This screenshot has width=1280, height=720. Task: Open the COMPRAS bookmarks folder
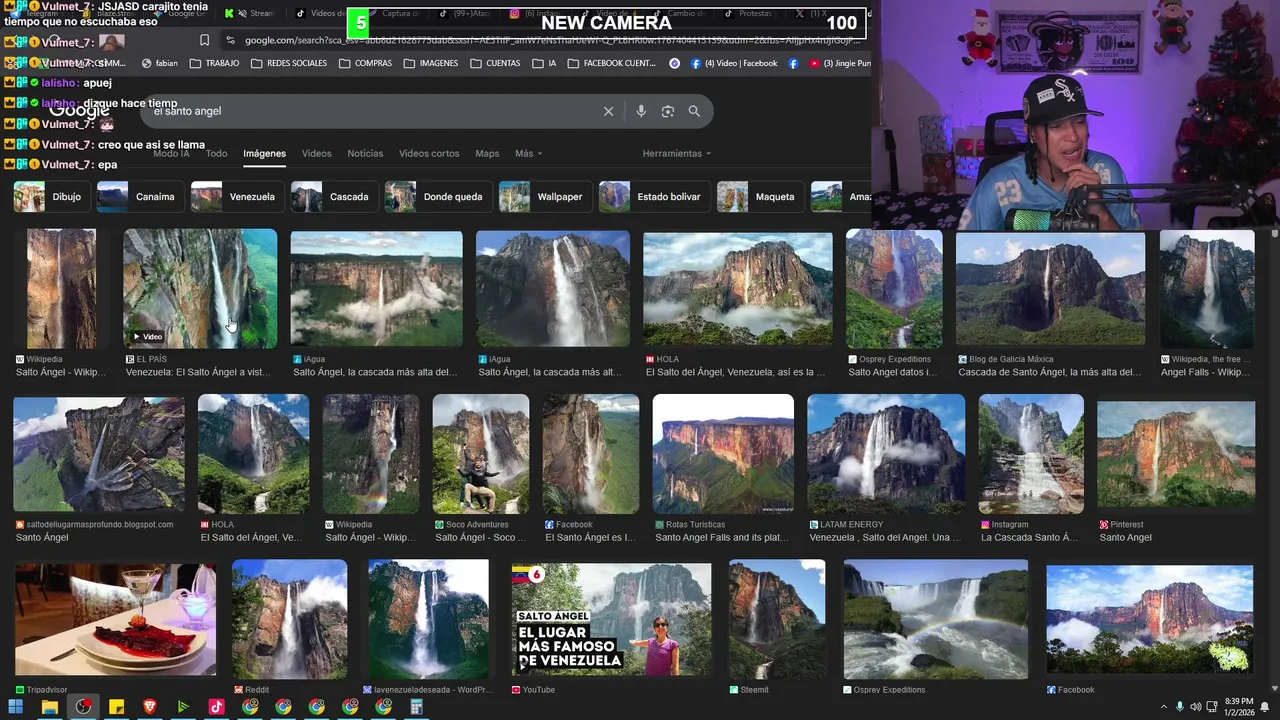click(365, 63)
